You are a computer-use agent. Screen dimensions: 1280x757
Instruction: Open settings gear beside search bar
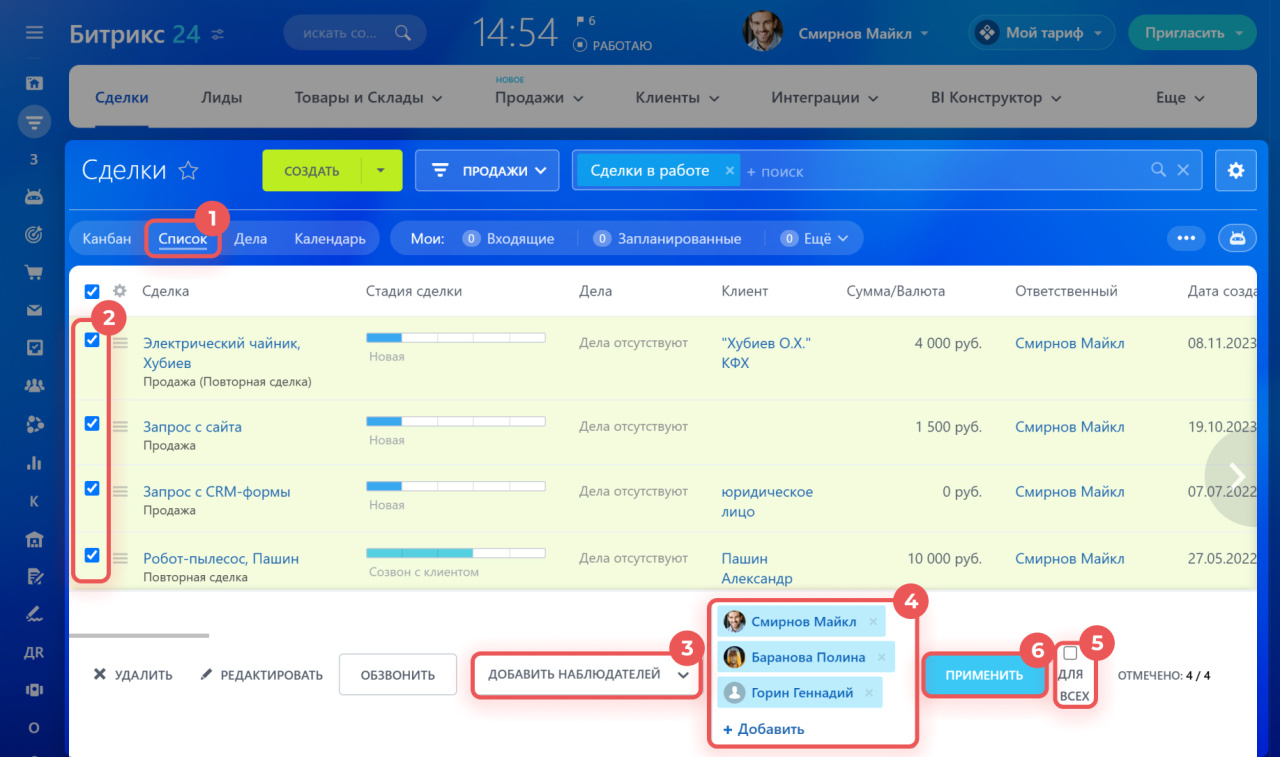pos(1235,171)
